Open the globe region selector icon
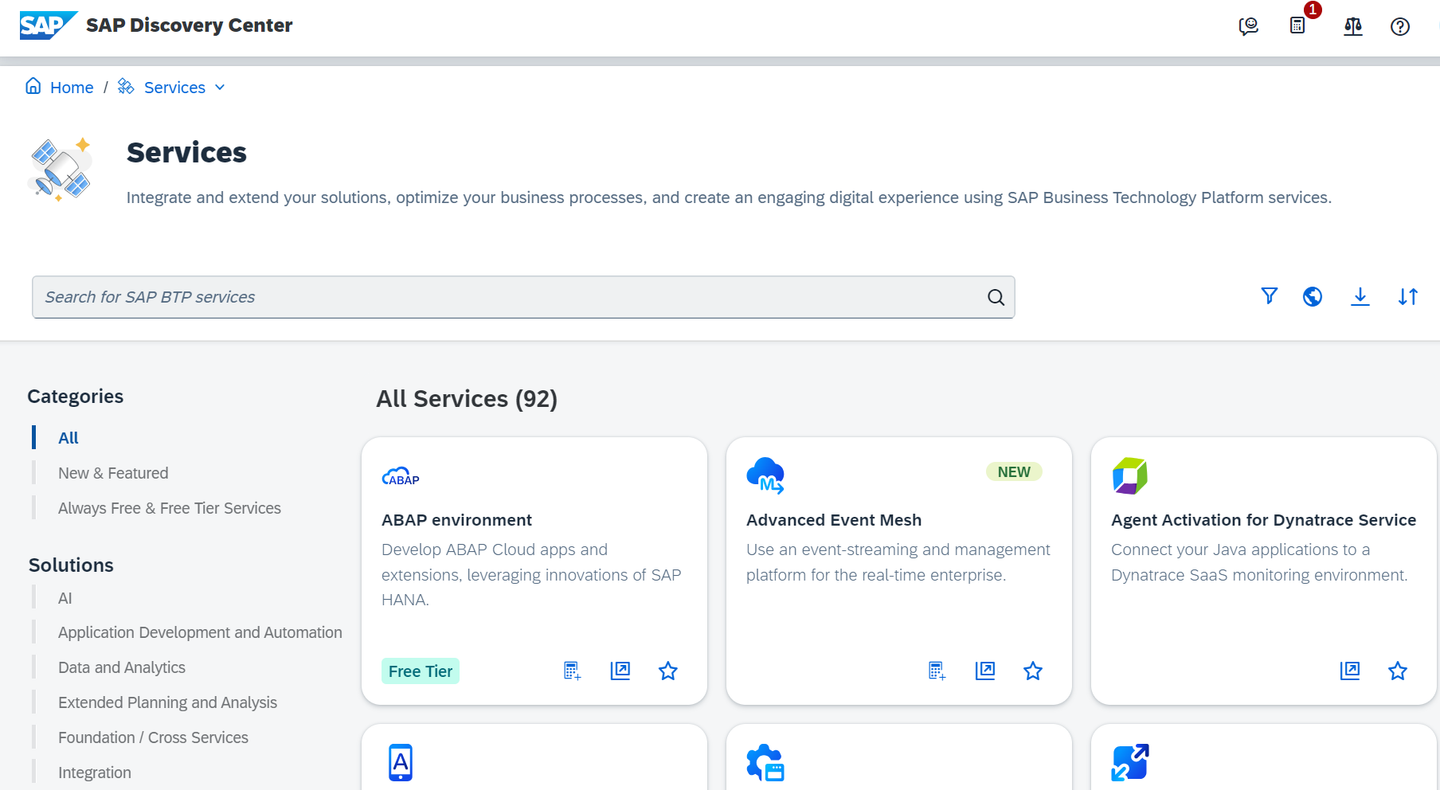The height and width of the screenshot is (790, 1440). [x=1313, y=296]
